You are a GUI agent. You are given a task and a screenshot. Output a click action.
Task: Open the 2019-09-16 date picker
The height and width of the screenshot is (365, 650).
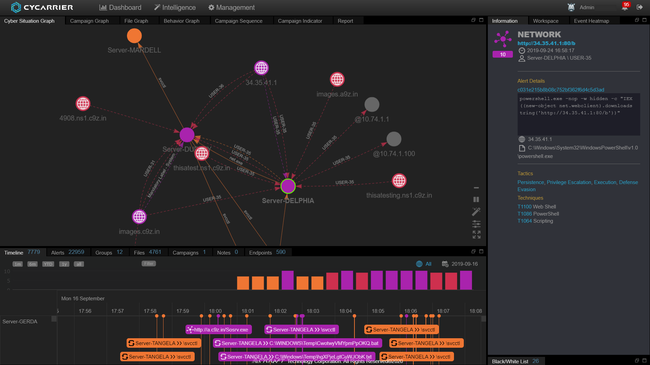460,264
